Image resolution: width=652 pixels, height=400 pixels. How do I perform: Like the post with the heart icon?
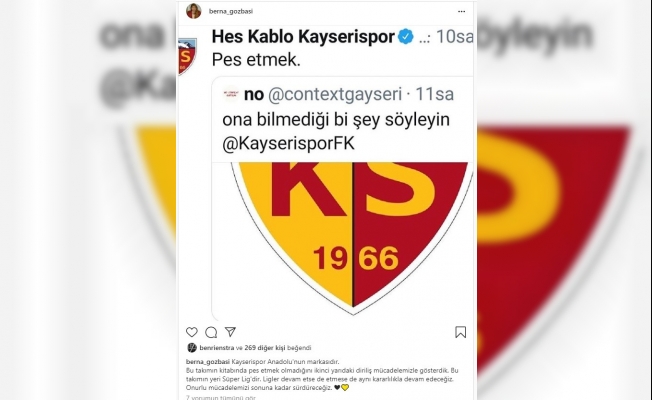pyautogui.click(x=192, y=332)
